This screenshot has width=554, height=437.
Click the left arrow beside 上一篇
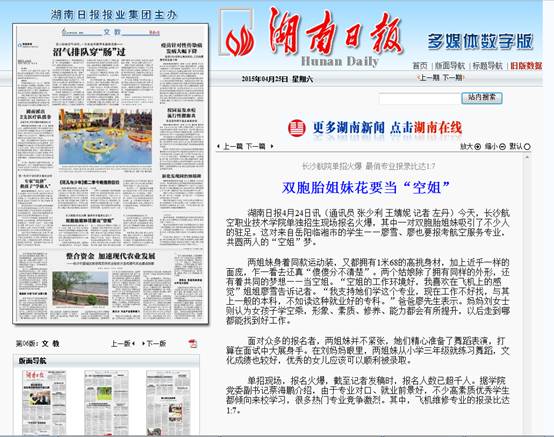pyautogui.click(x=218, y=146)
